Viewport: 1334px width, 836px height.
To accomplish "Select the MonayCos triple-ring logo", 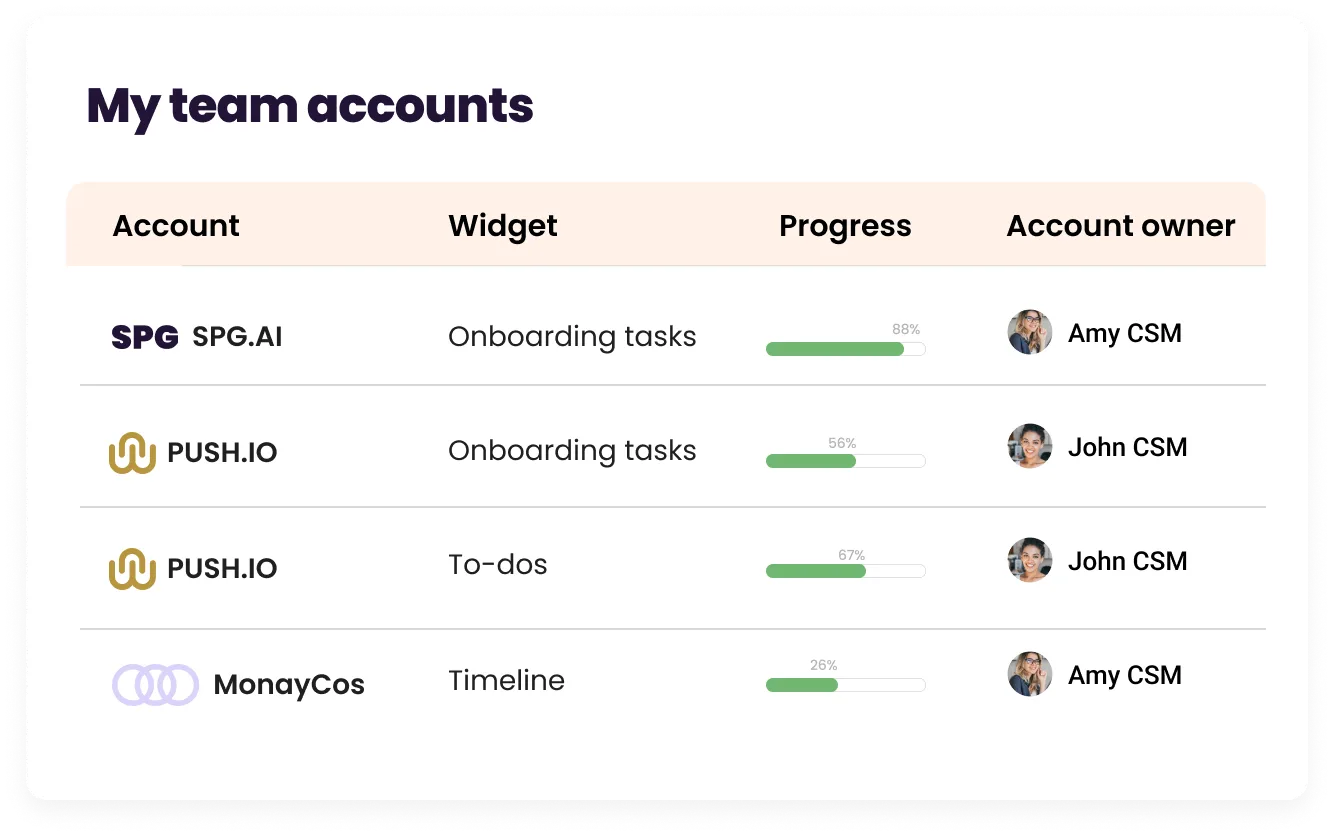I will pos(155,685).
